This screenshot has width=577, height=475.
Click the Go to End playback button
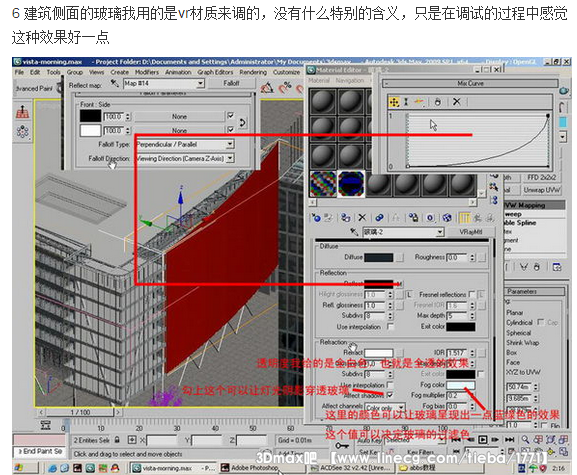[510, 439]
